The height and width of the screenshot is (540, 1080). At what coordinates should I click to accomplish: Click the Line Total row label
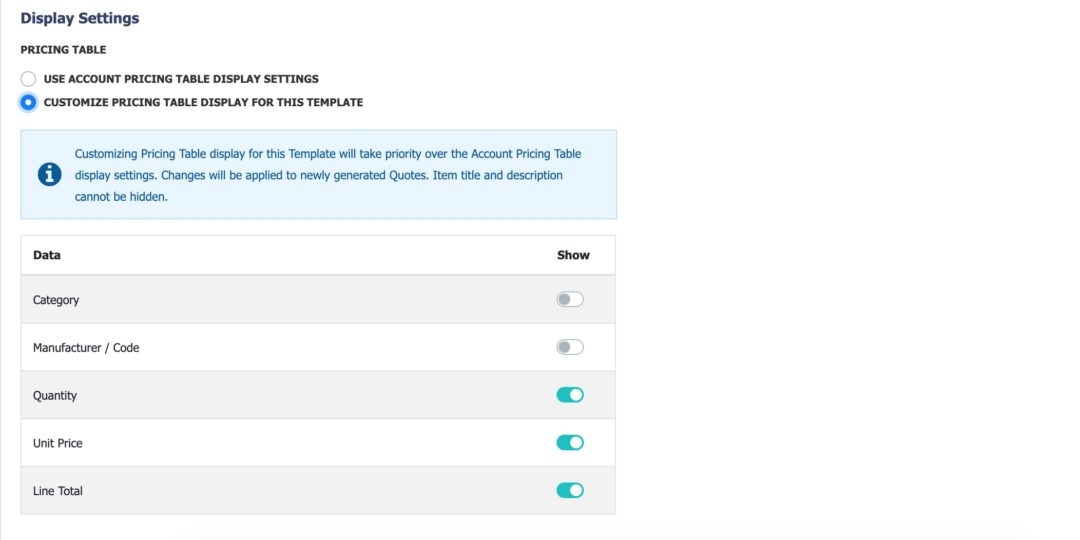click(x=58, y=491)
